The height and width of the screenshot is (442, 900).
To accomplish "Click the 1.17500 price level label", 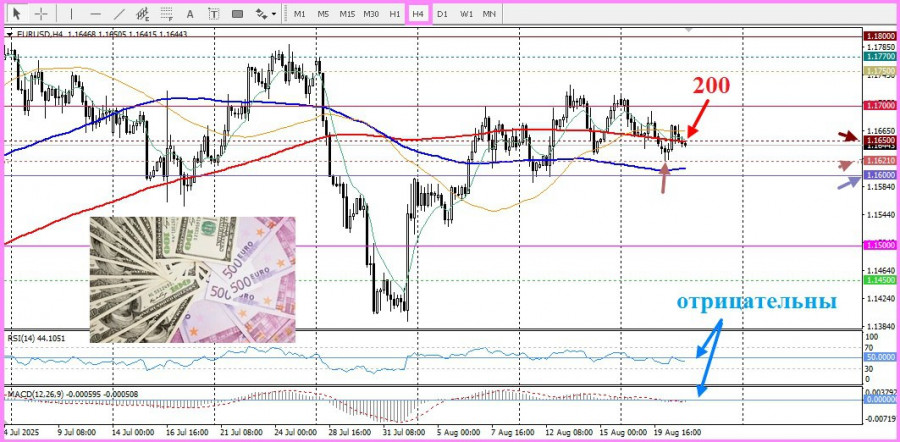I will [880, 71].
